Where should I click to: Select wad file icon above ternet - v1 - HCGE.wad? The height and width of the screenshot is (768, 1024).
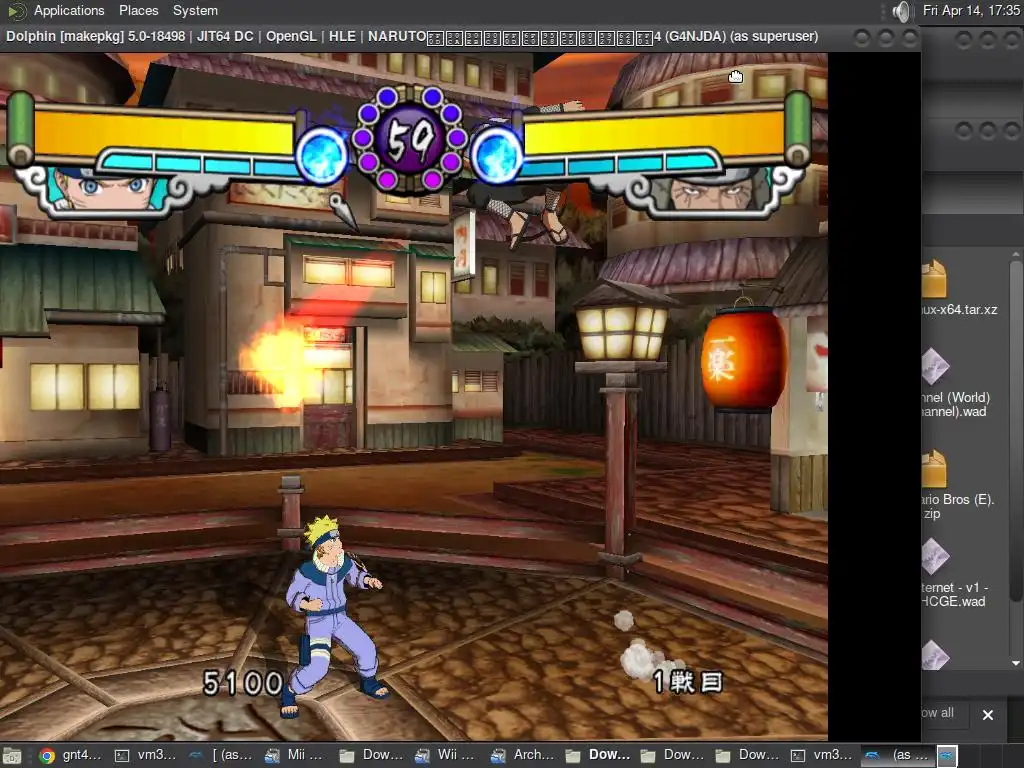(935, 557)
